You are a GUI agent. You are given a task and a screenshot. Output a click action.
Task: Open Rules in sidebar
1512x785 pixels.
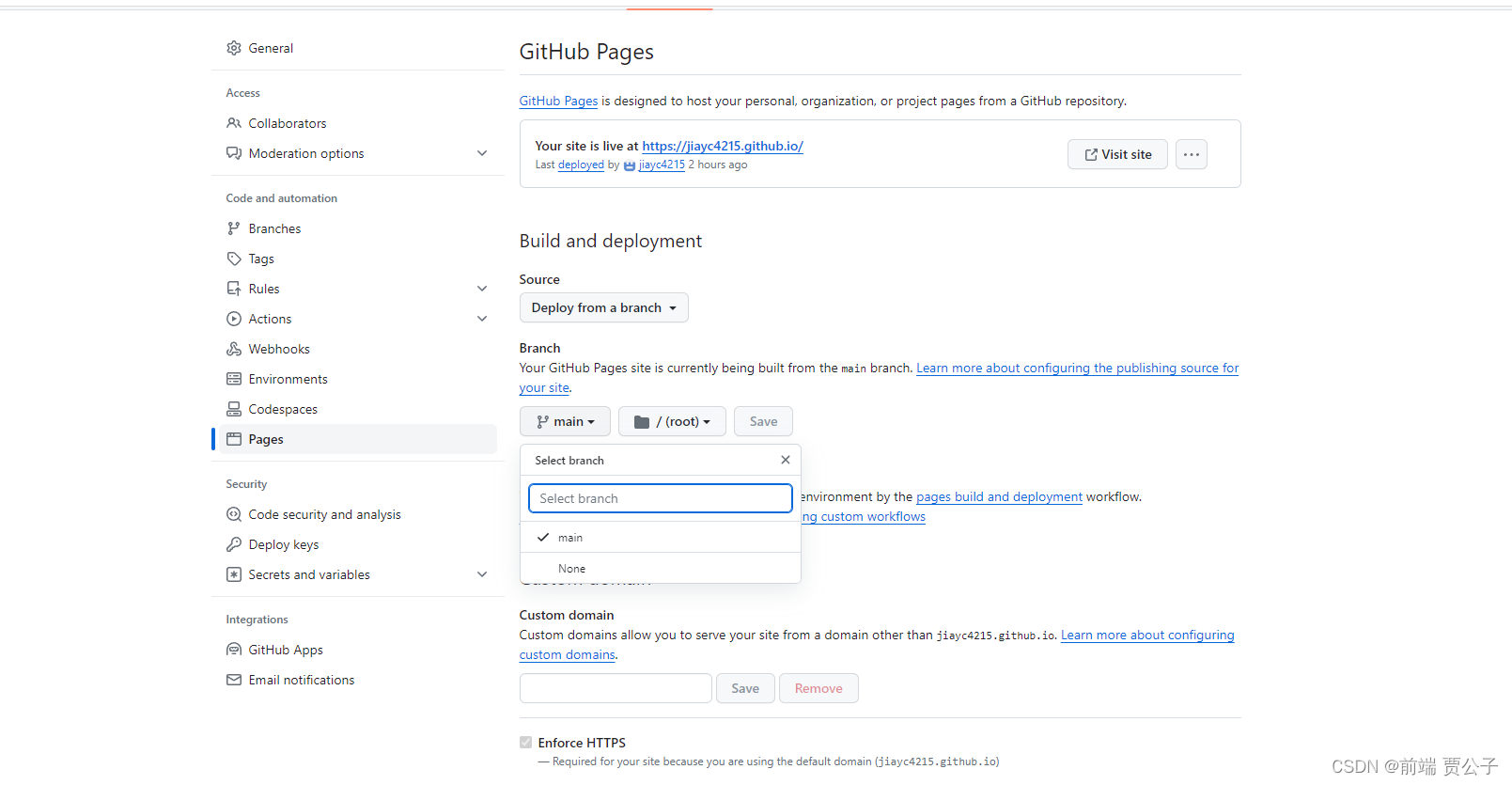point(264,289)
